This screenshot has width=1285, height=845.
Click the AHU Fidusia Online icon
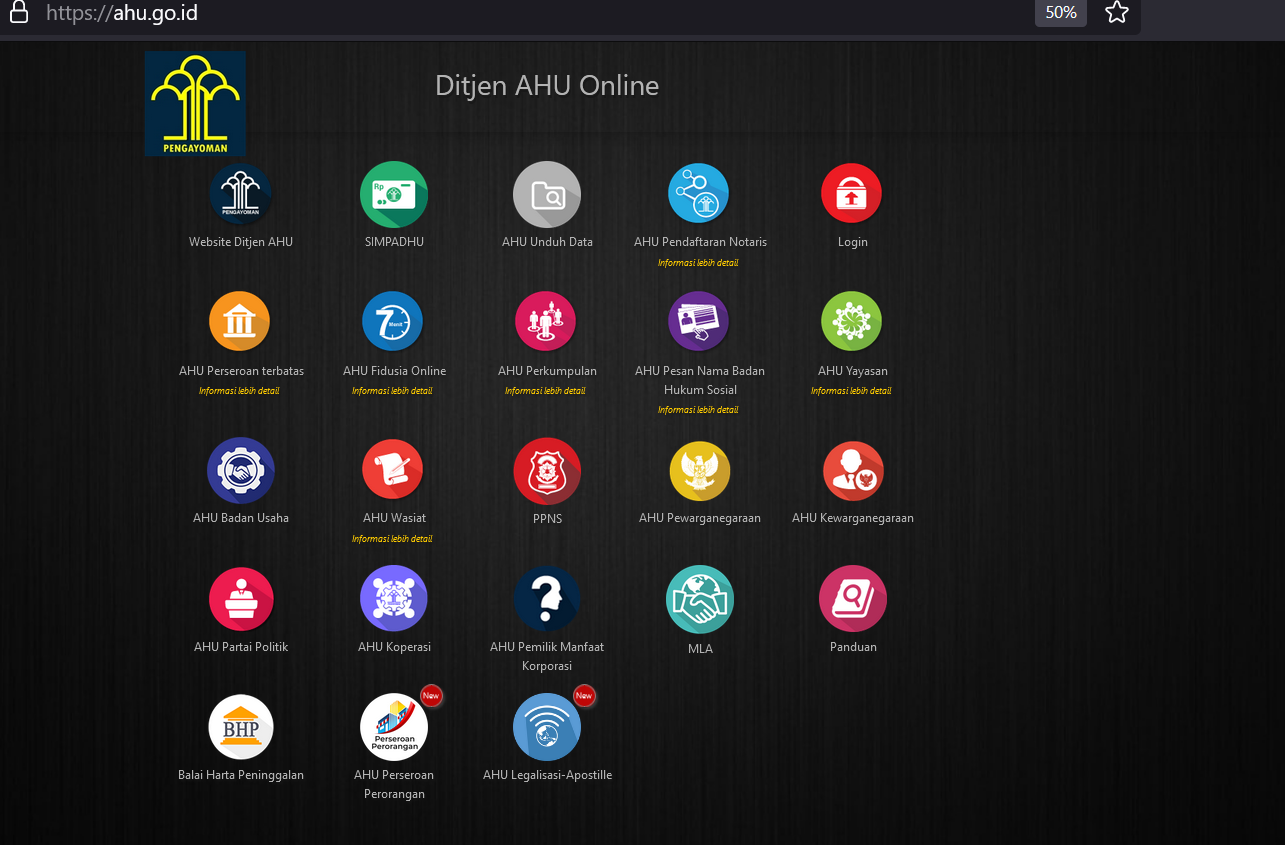point(393,322)
